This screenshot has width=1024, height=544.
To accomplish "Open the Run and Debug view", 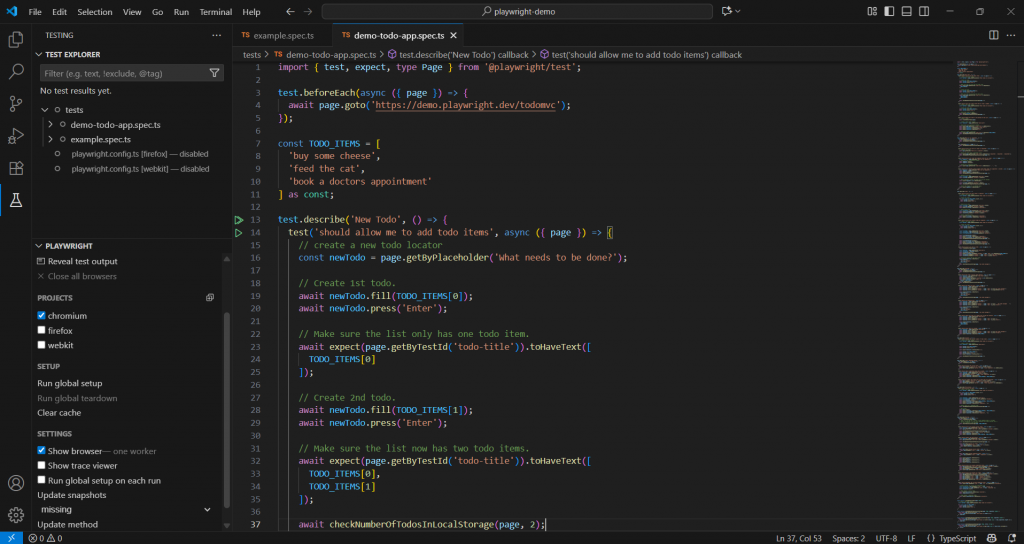I will pyautogui.click(x=16, y=136).
